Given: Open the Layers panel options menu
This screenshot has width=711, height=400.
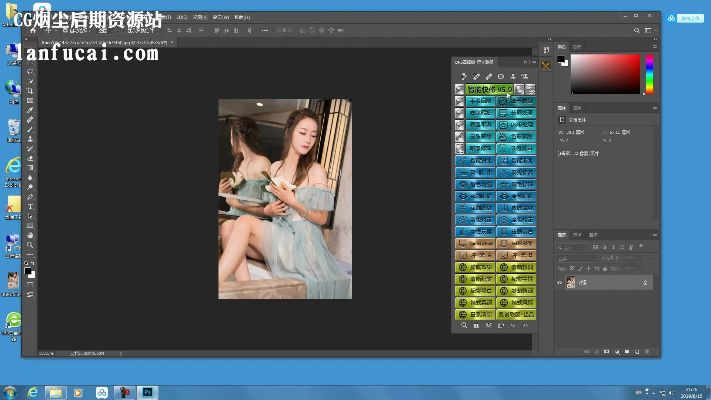Looking at the screenshot, I should (x=653, y=235).
